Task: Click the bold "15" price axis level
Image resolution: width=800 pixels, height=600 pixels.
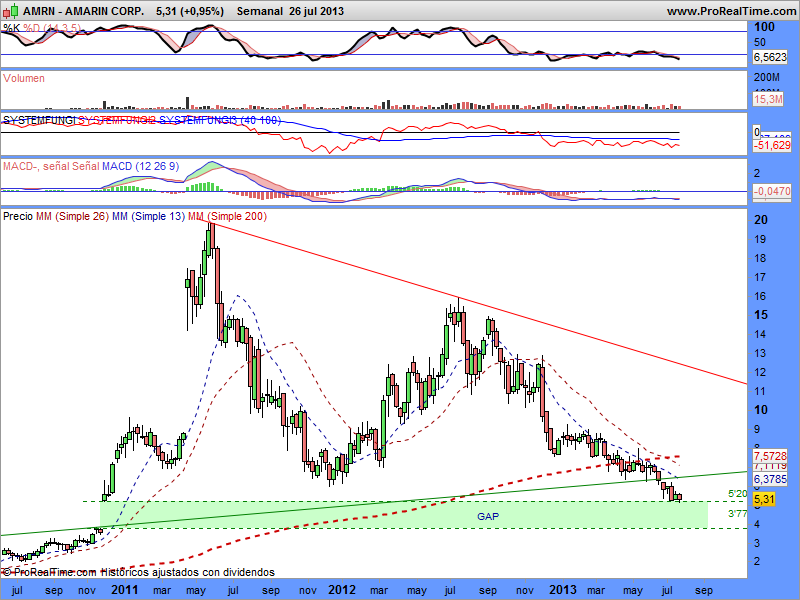Action: click(x=761, y=315)
